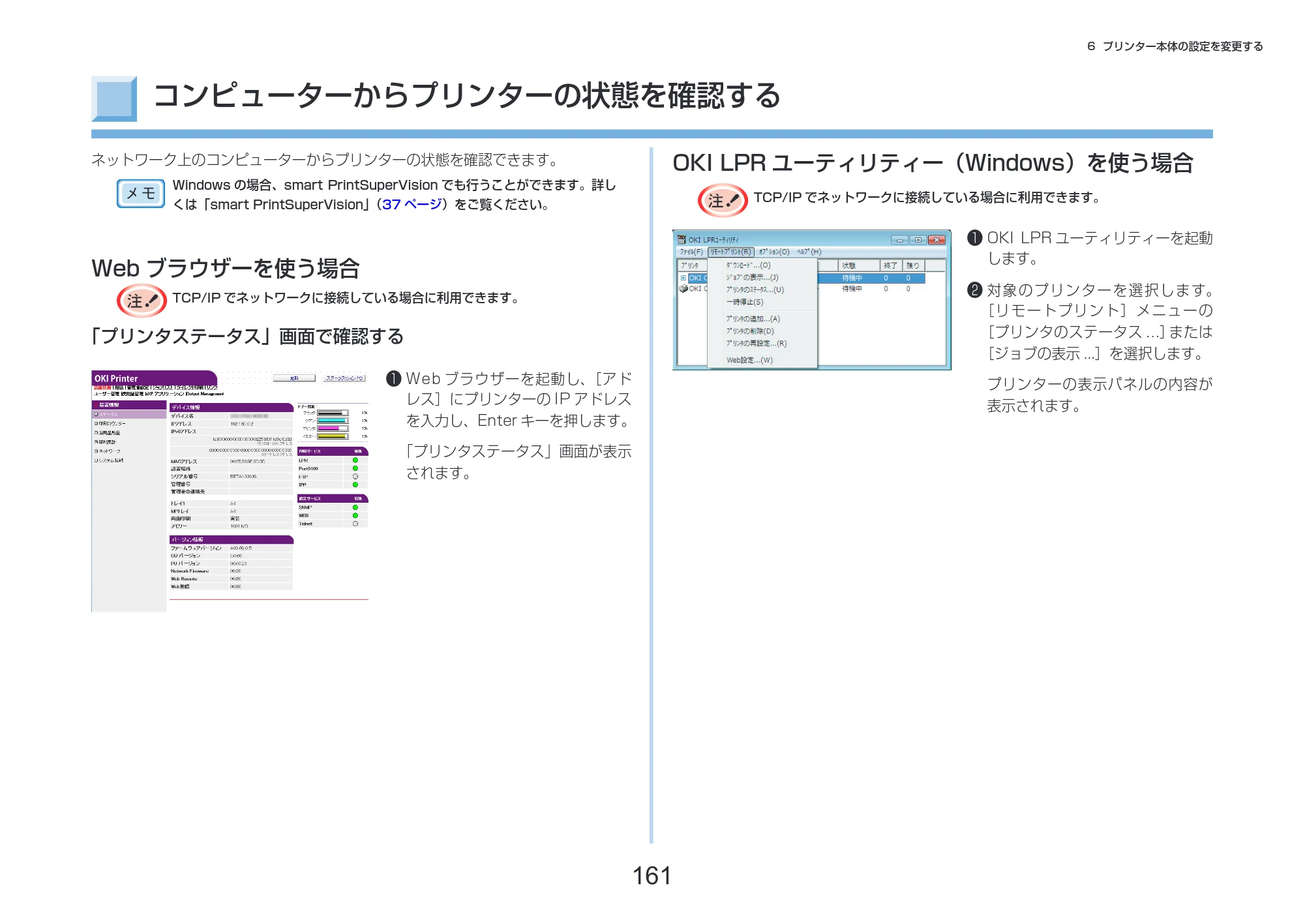Click the 残り column header

(913, 265)
